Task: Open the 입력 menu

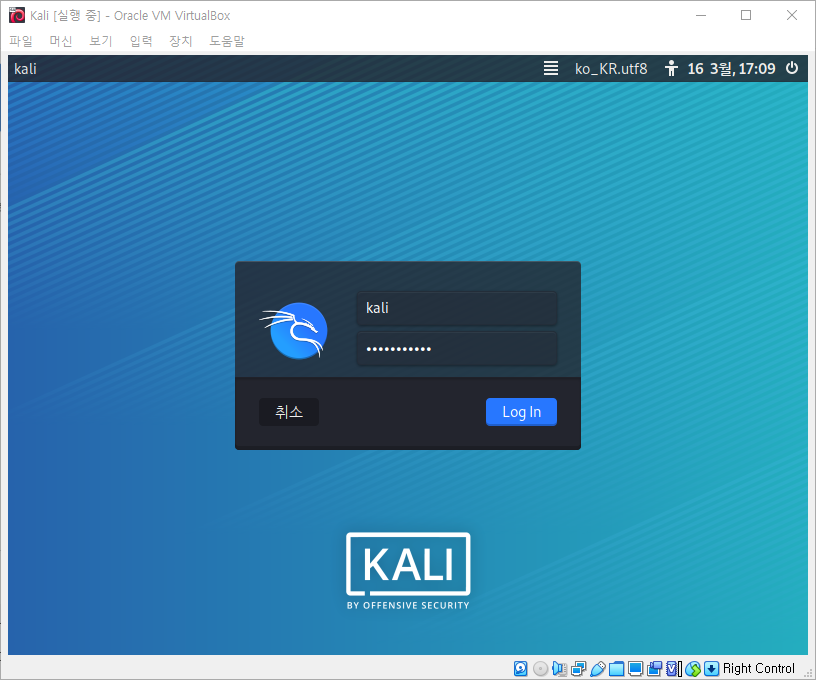Action: [x=141, y=41]
